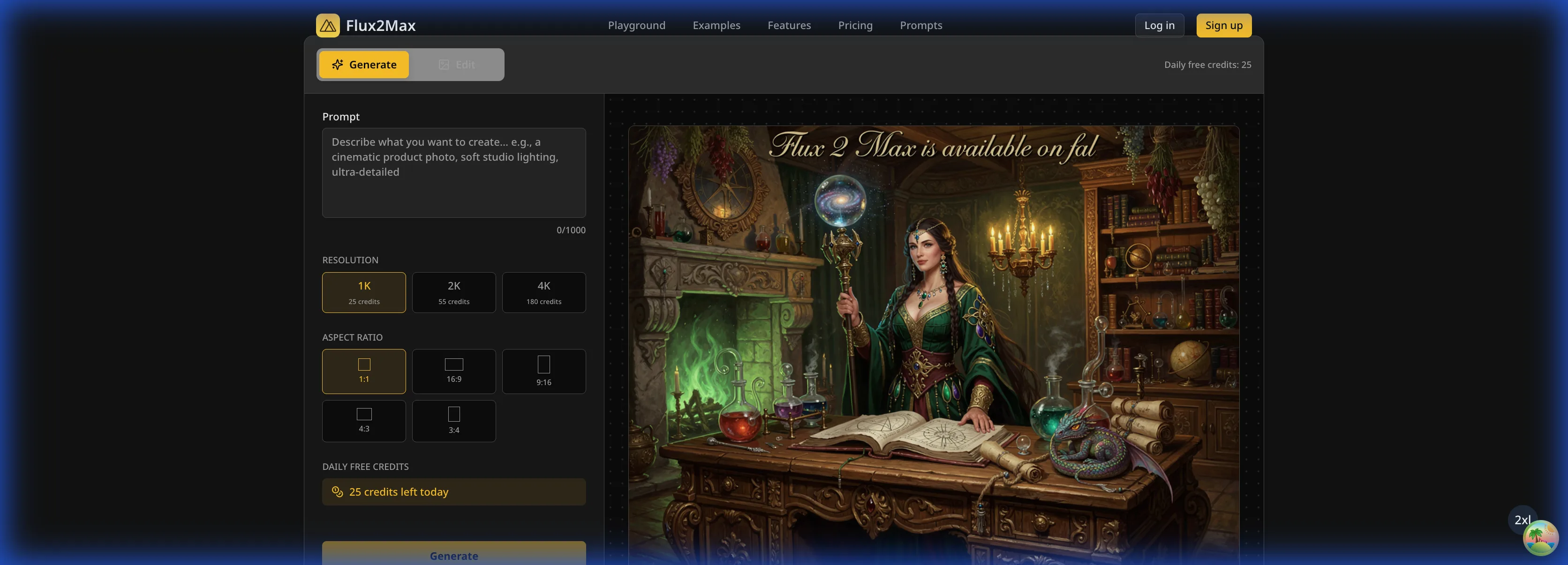The image size is (1568, 565).
Task: Open the Pricing nav item
Action: pyautogui.click(x=855, y=26)
